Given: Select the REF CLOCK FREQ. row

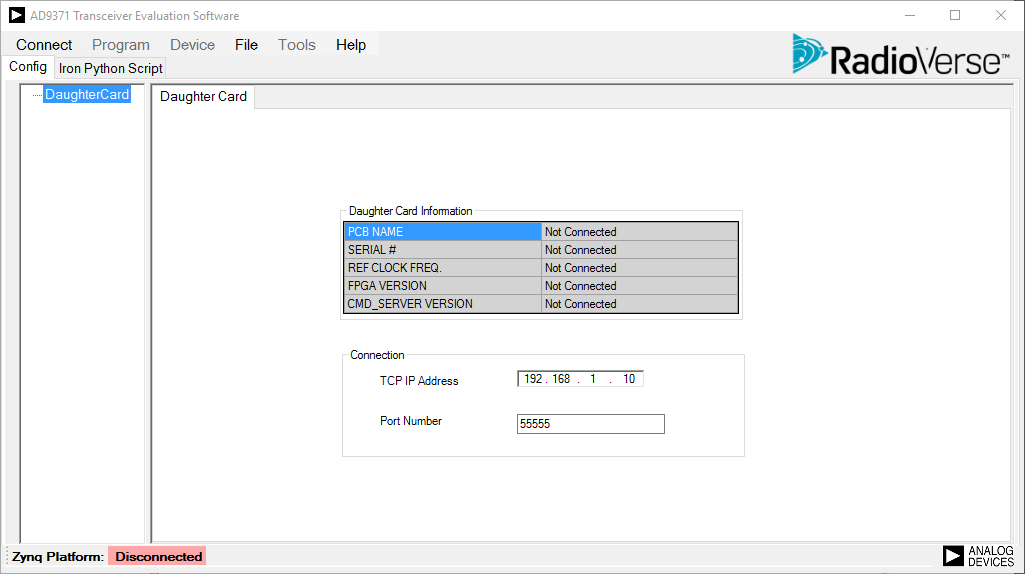Looking at the screenshot, I should (442, 268).
